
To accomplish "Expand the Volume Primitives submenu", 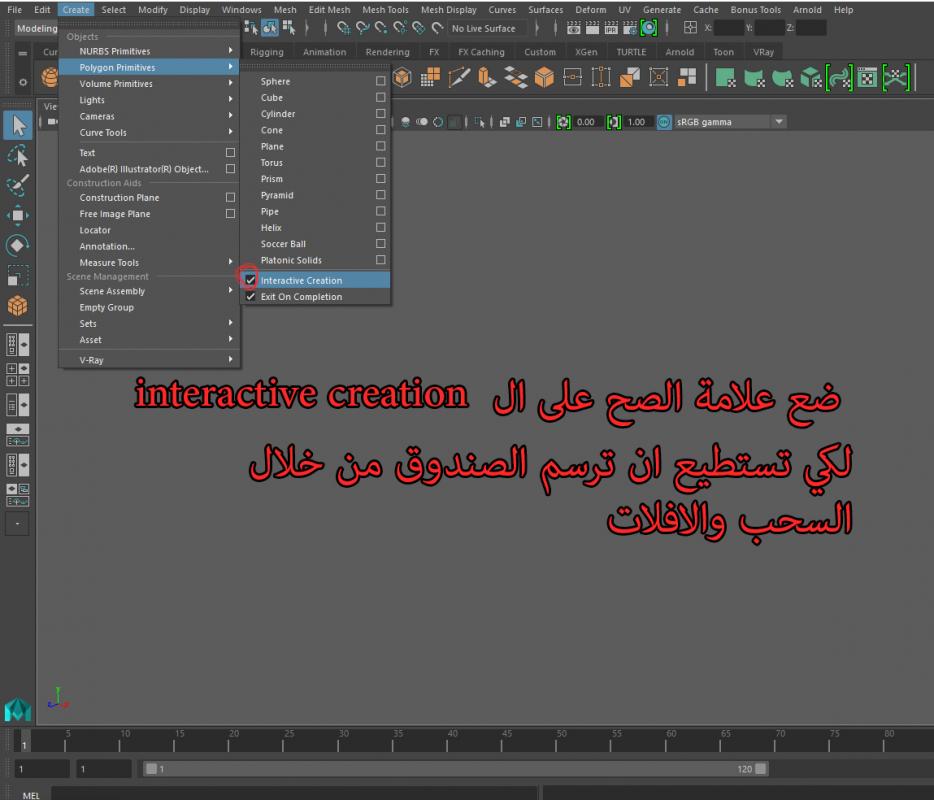I will (x=149, y=84).
